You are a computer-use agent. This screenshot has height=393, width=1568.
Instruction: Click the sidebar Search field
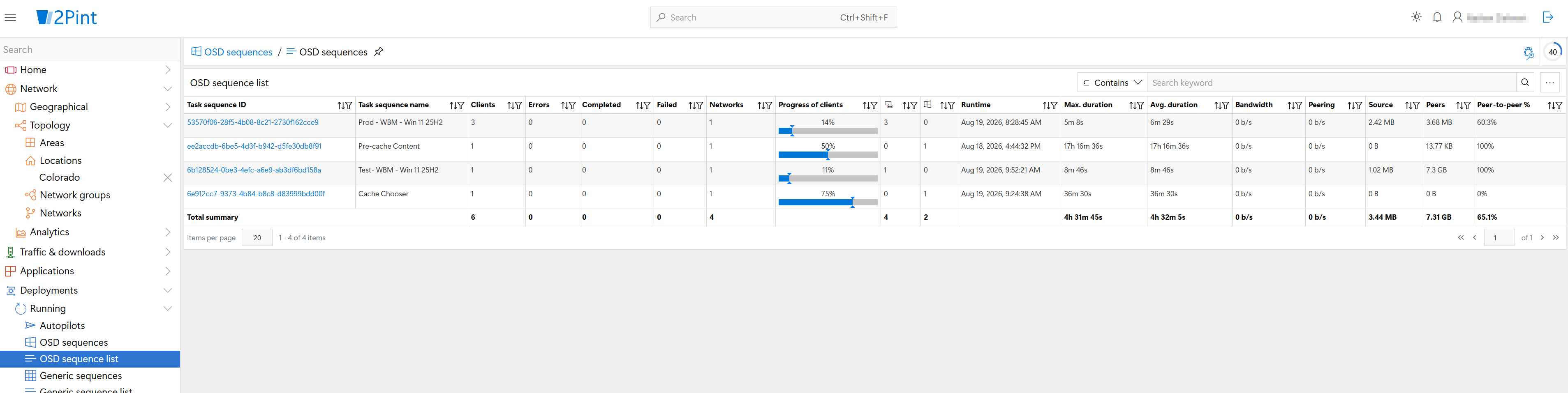pyautogui.click(x=90, y=50)
